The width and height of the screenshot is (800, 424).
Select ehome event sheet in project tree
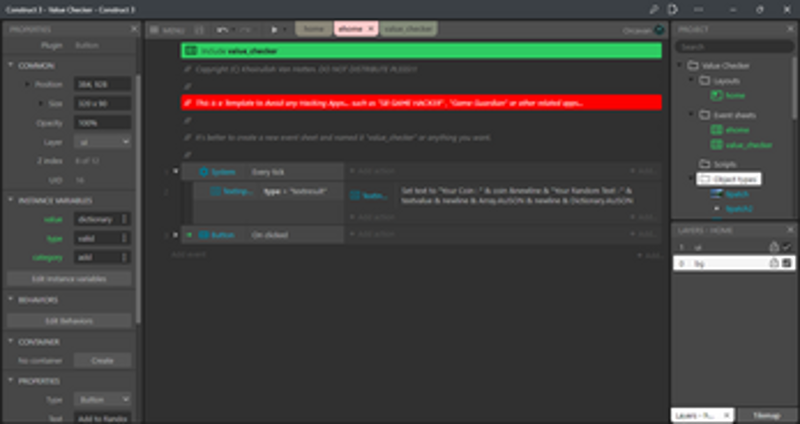(x=737, y=130)
